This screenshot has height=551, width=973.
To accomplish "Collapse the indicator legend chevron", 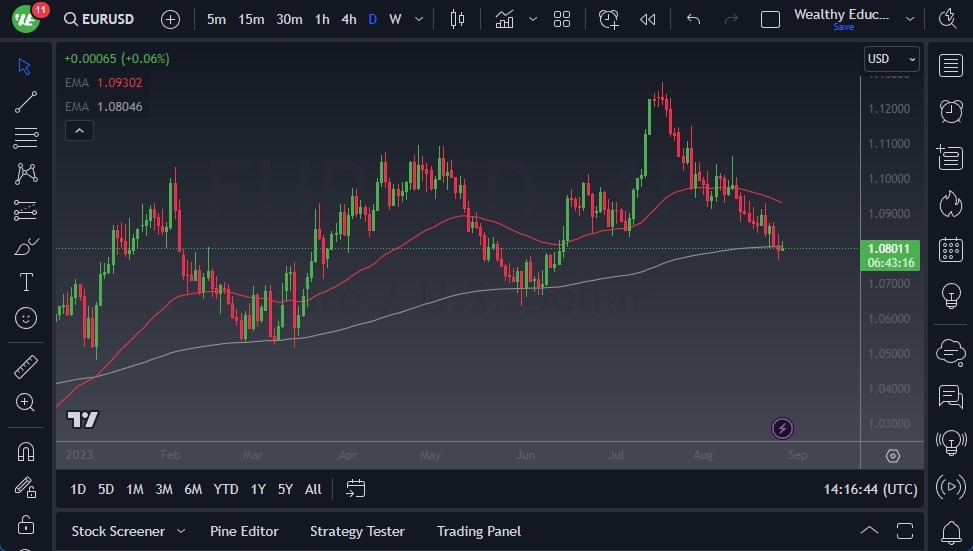I will (79, 130).
